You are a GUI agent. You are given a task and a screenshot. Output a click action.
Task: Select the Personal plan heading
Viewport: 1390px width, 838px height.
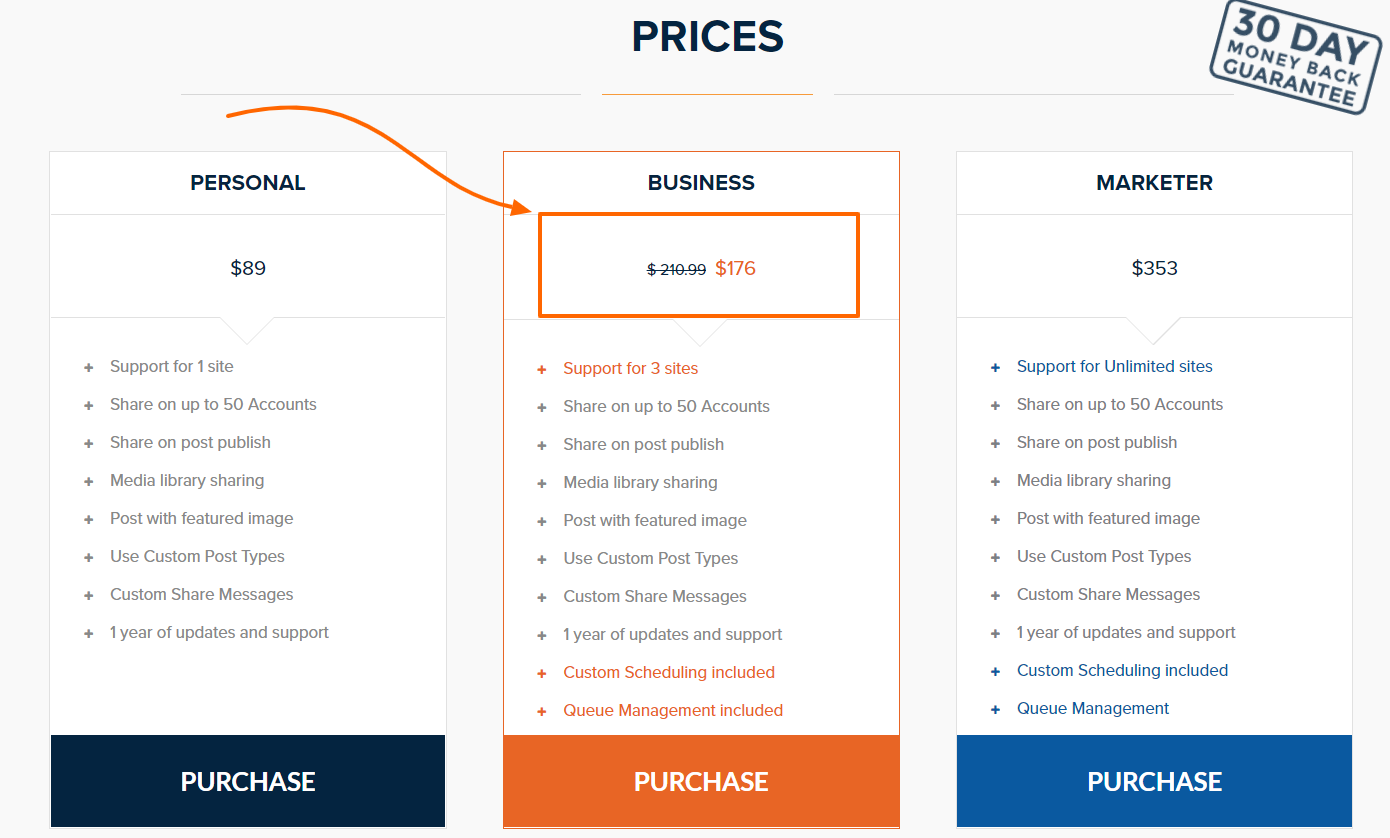point(247,182)
